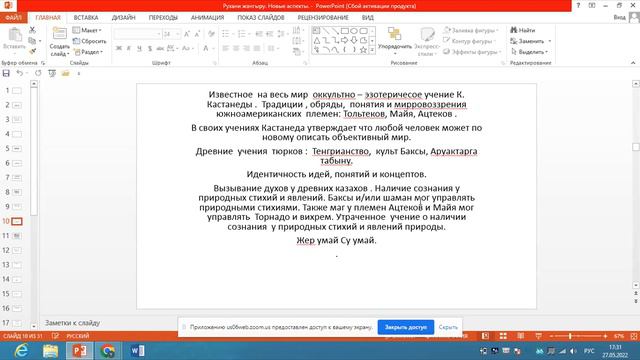Screen dimensions: 640x360
Task: Open the font name combo box
Action: click(x=138, y=34)
